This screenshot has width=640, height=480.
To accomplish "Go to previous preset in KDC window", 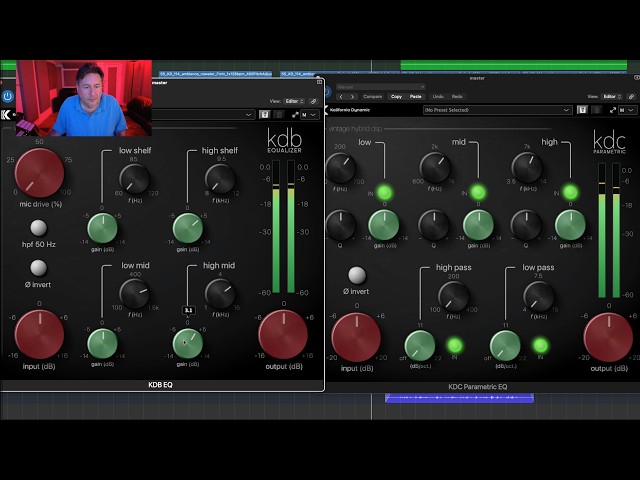I will click(x=341, y=97).
